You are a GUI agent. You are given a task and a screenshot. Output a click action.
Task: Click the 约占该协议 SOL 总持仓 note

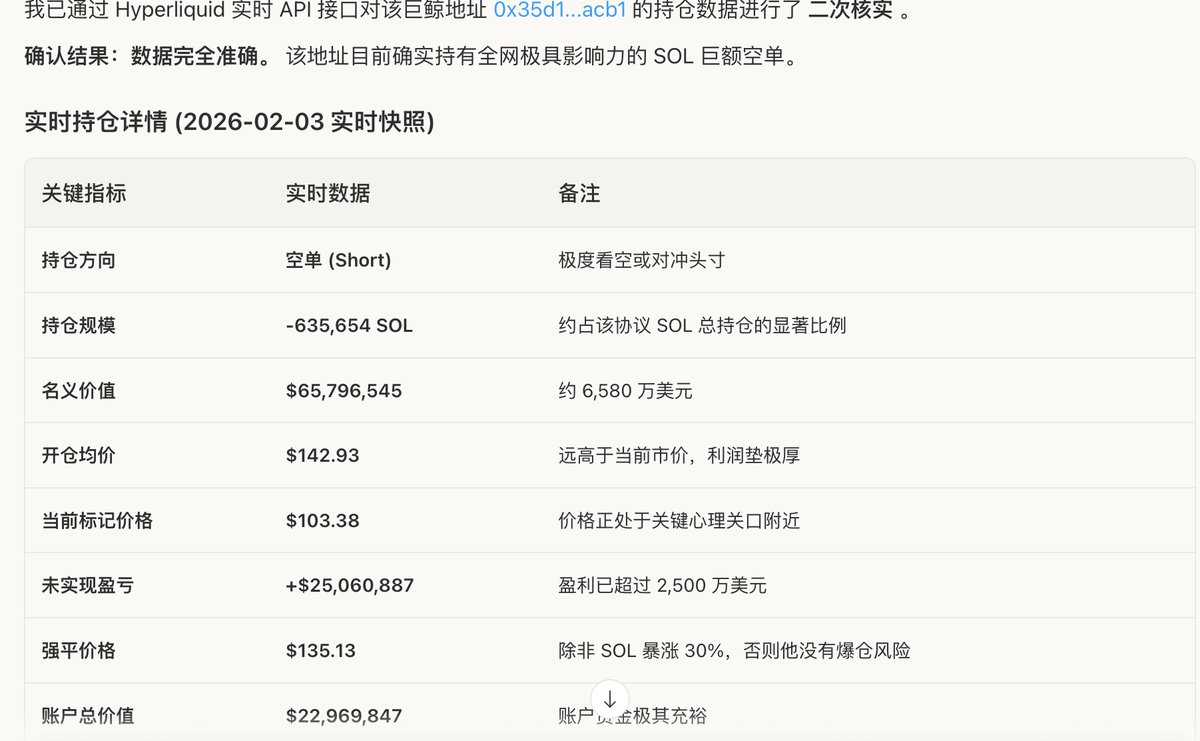point(702,325)
